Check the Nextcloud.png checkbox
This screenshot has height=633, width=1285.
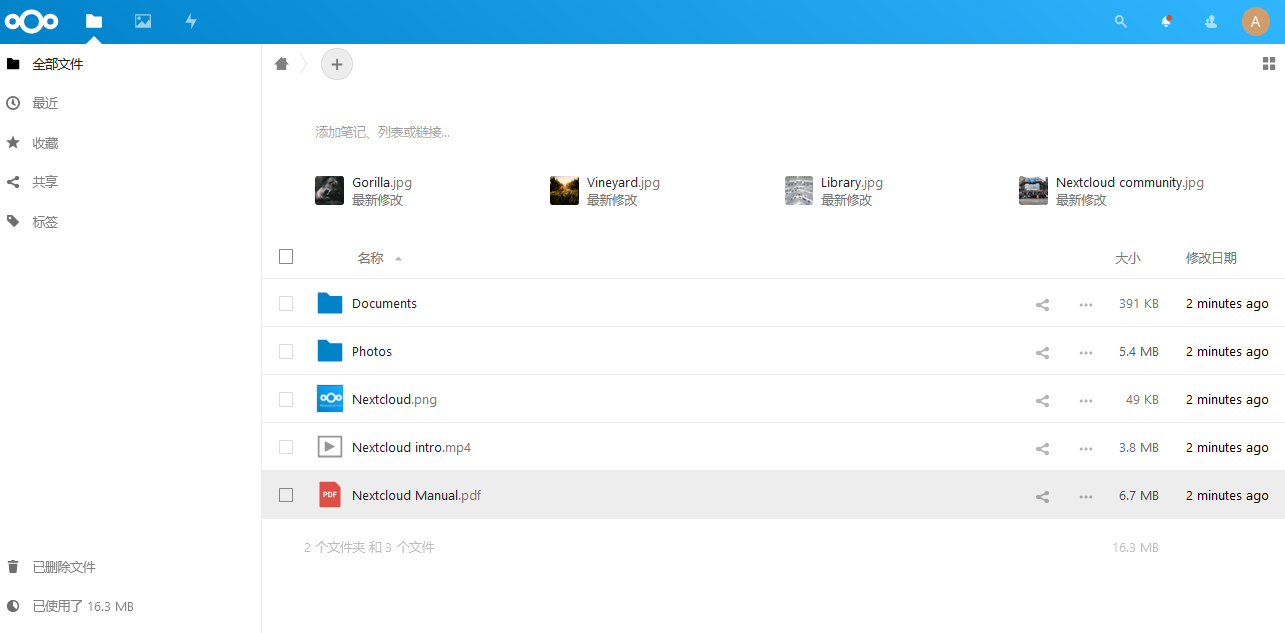pyautogui.click(x=286, y=399)
